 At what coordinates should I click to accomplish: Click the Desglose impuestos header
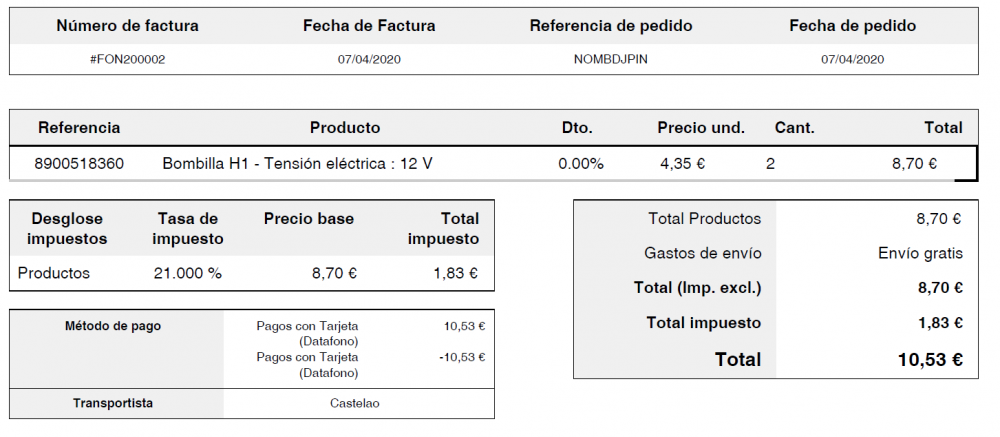tap(67, 229)
